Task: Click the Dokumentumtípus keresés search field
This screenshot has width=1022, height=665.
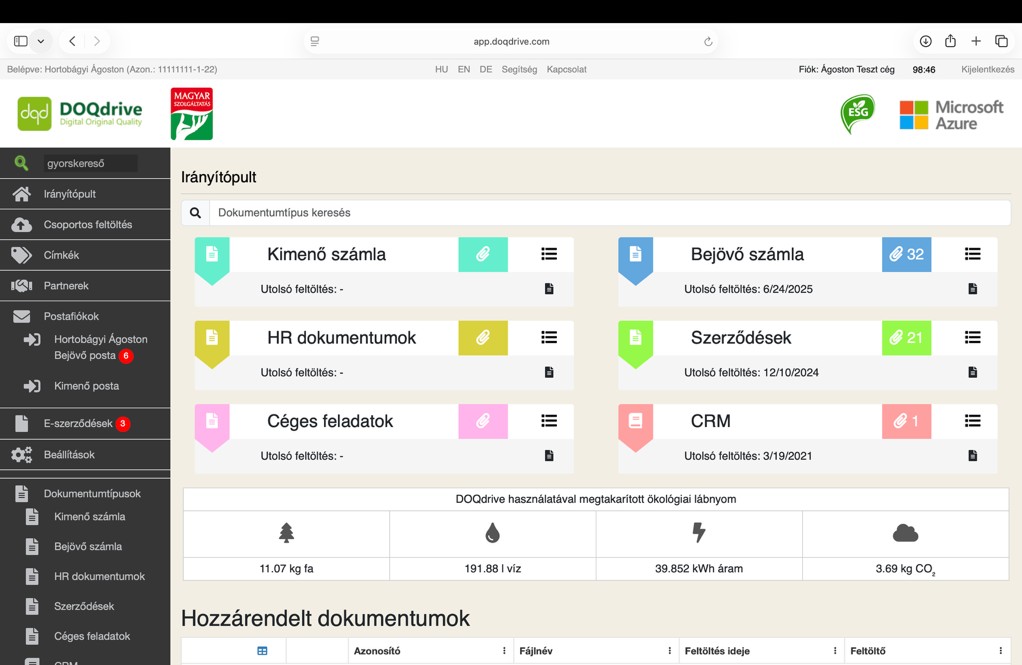Action: pos(608,213)
